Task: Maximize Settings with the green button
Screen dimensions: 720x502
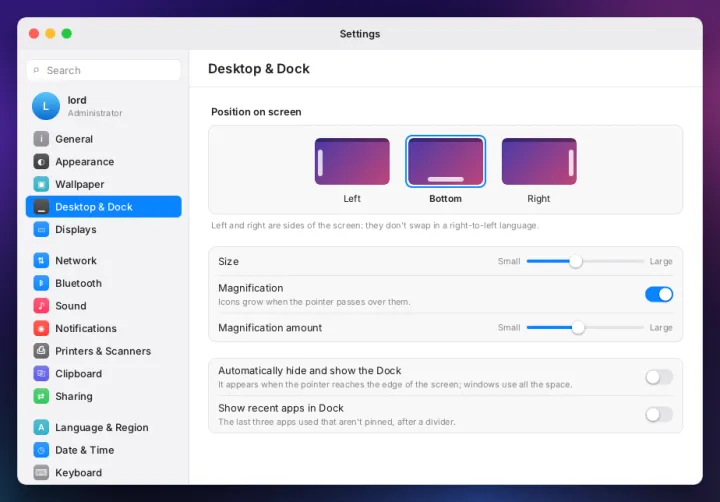Action: coord(67,34)
